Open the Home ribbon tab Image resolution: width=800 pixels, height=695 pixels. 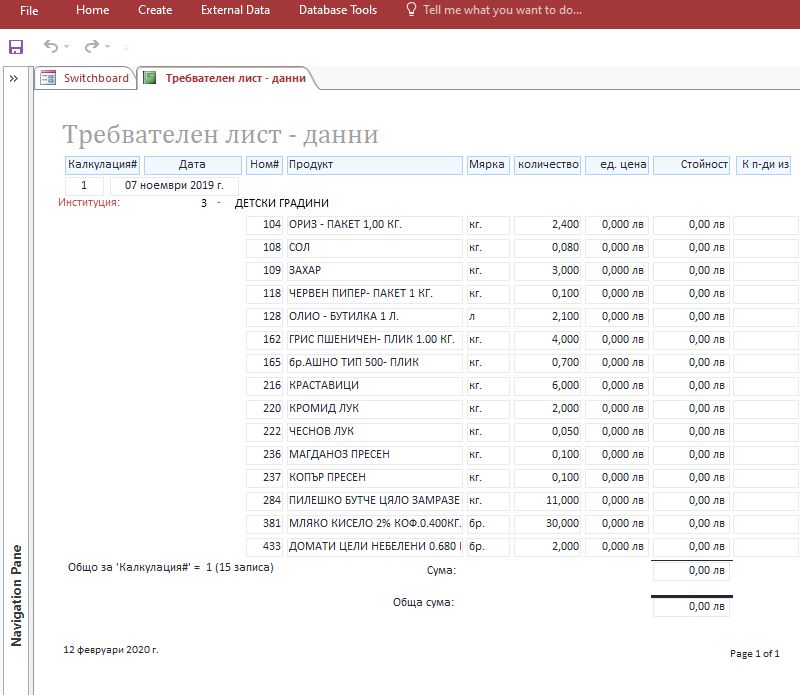tap(92, 10)
